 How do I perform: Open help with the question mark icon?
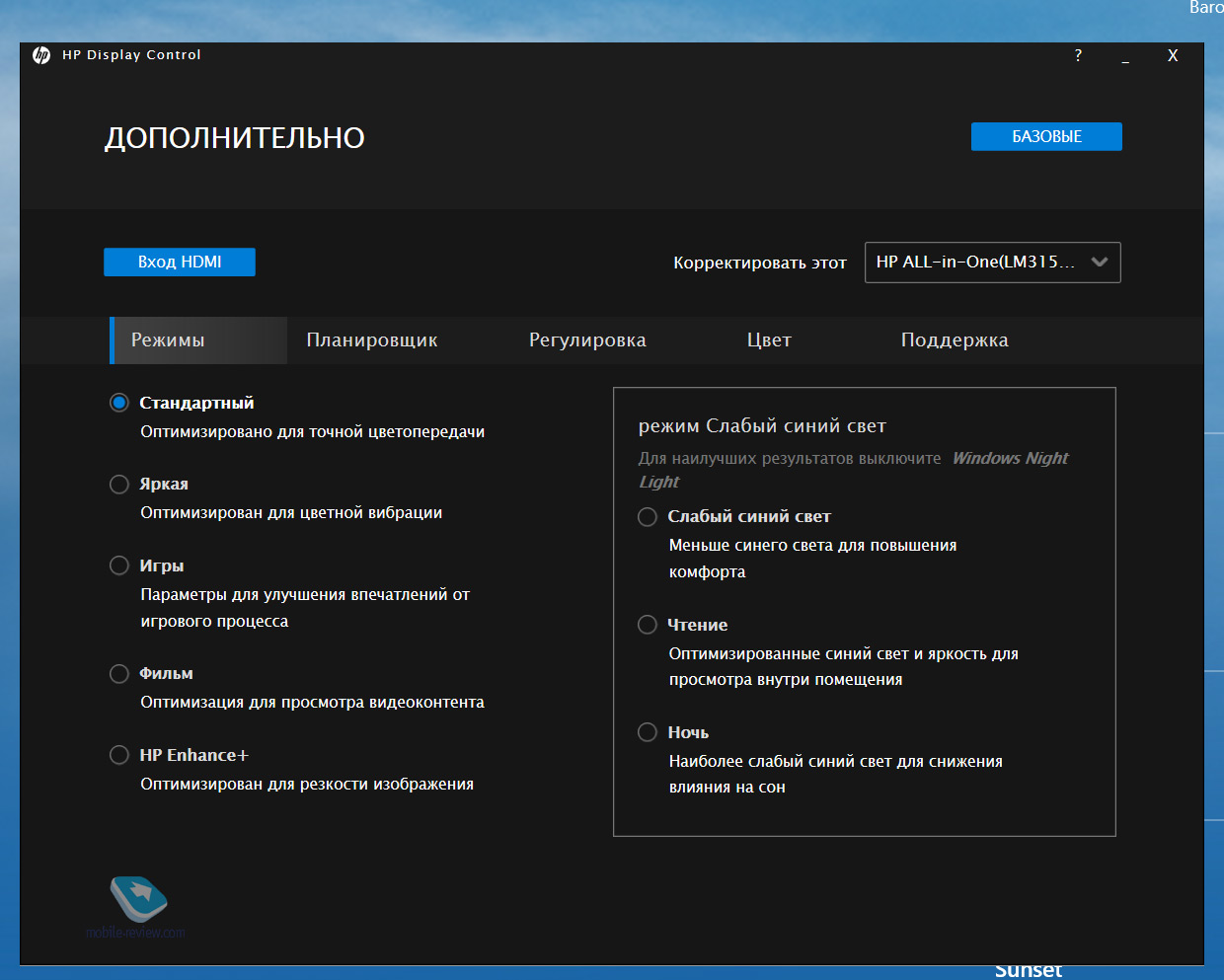1078,55
